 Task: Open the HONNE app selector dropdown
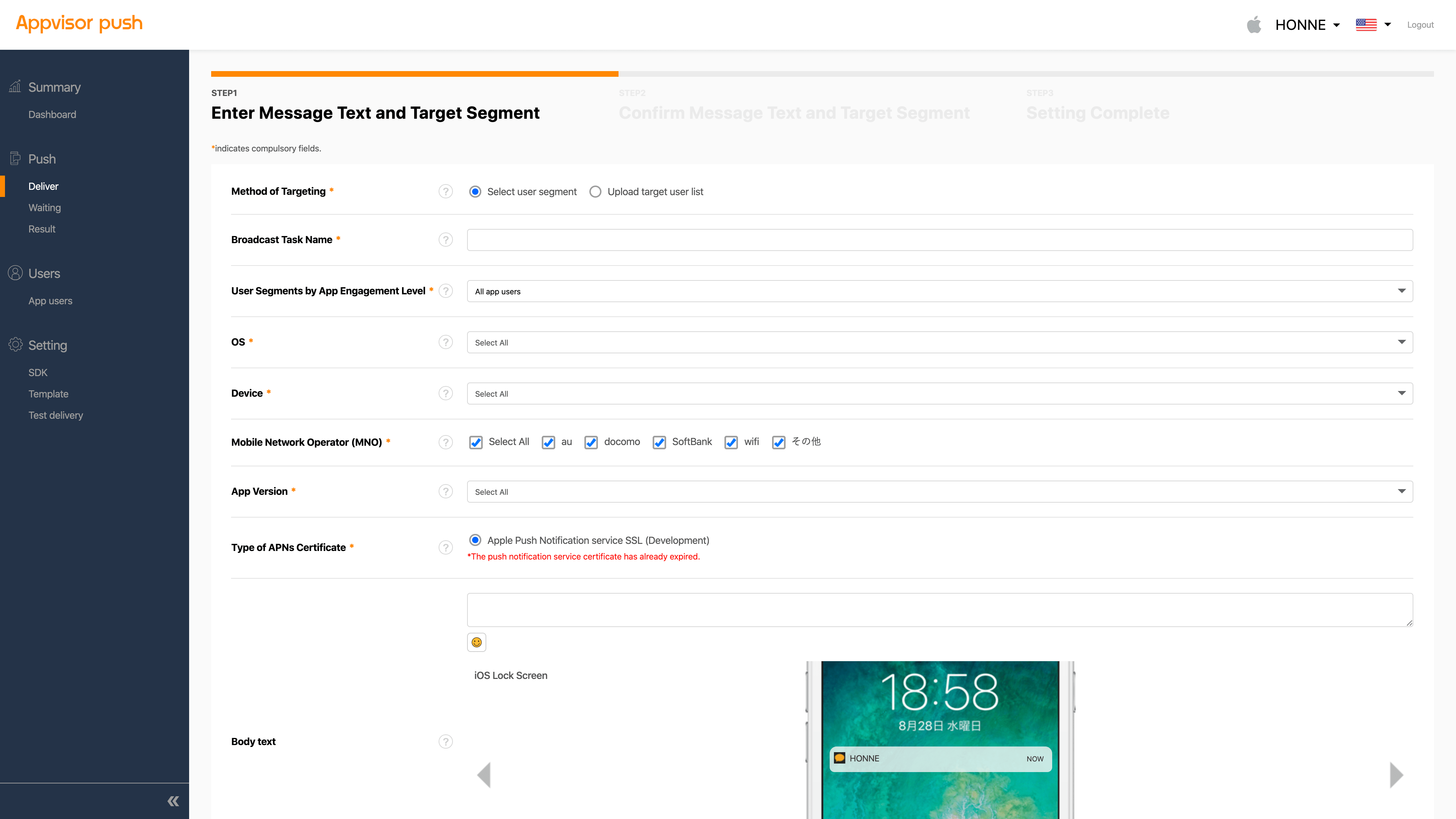click(x=1307, y=25)
